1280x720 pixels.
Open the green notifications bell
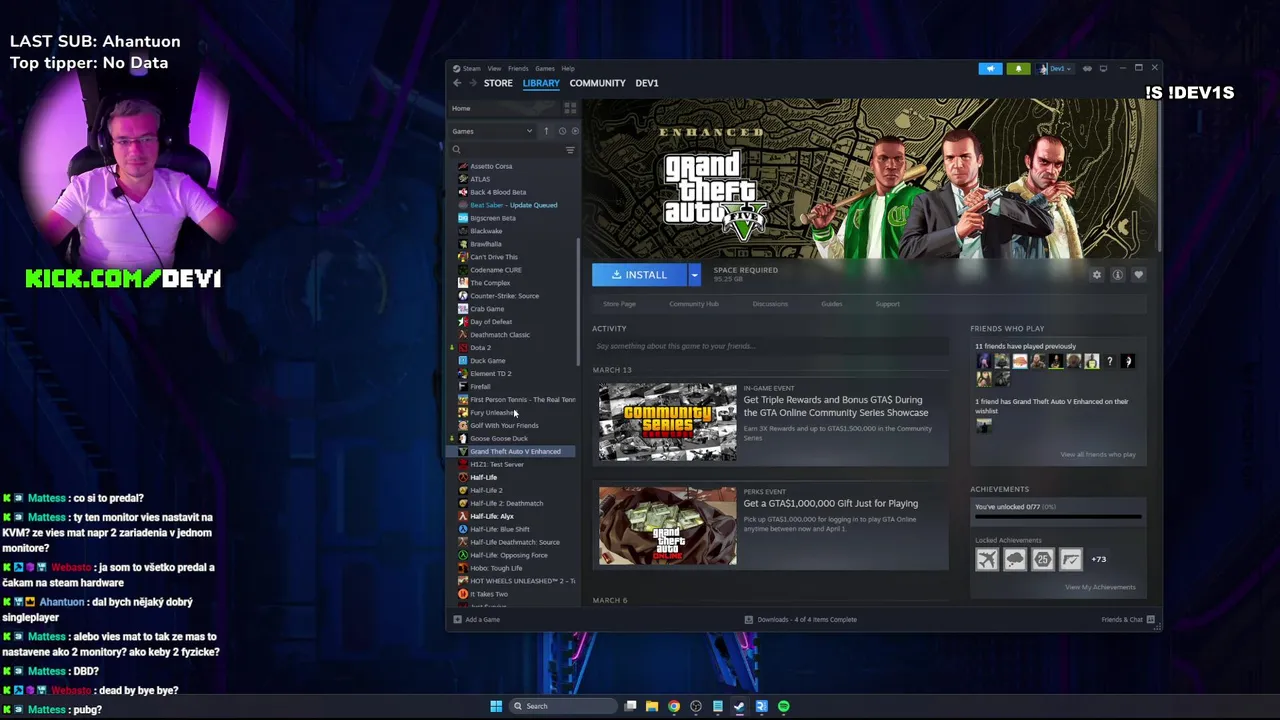1018,69
